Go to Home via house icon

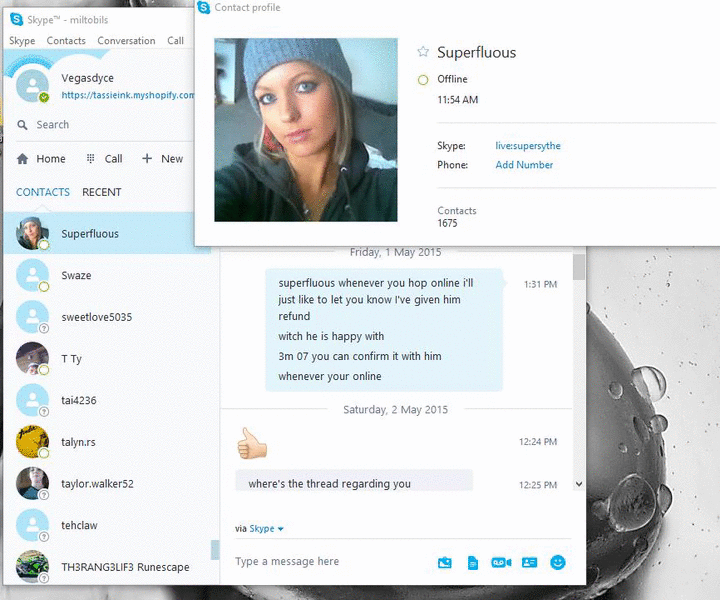coord(22,159)
